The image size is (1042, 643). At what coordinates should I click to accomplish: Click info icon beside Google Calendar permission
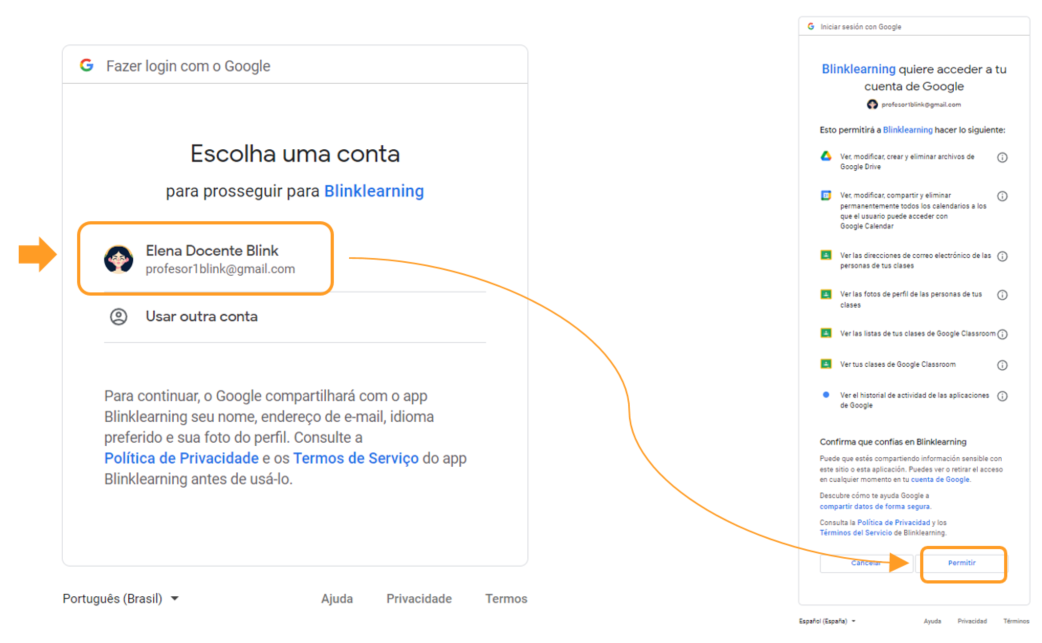(x=1002, y=196)
